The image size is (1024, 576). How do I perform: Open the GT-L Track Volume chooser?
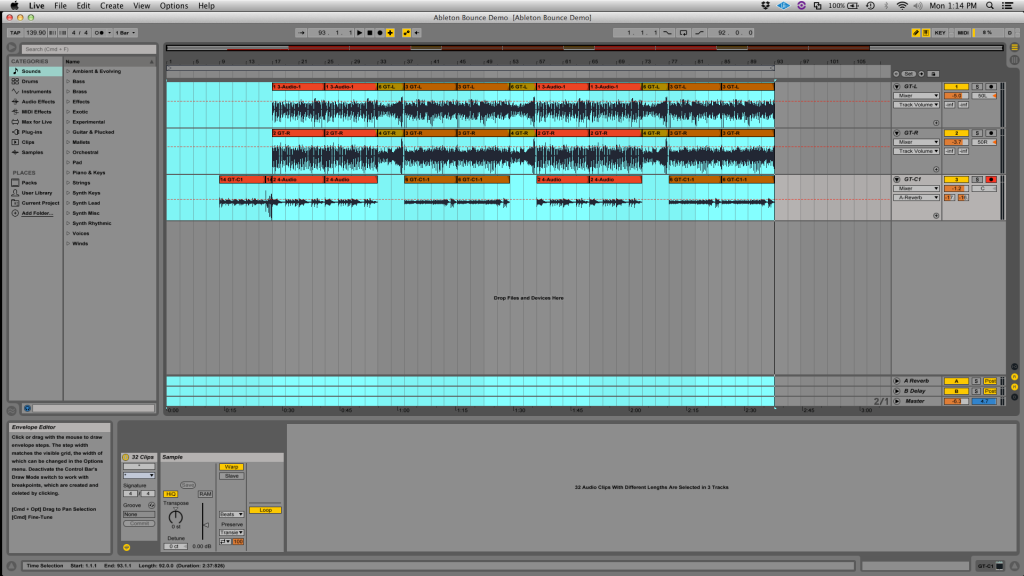916,104
